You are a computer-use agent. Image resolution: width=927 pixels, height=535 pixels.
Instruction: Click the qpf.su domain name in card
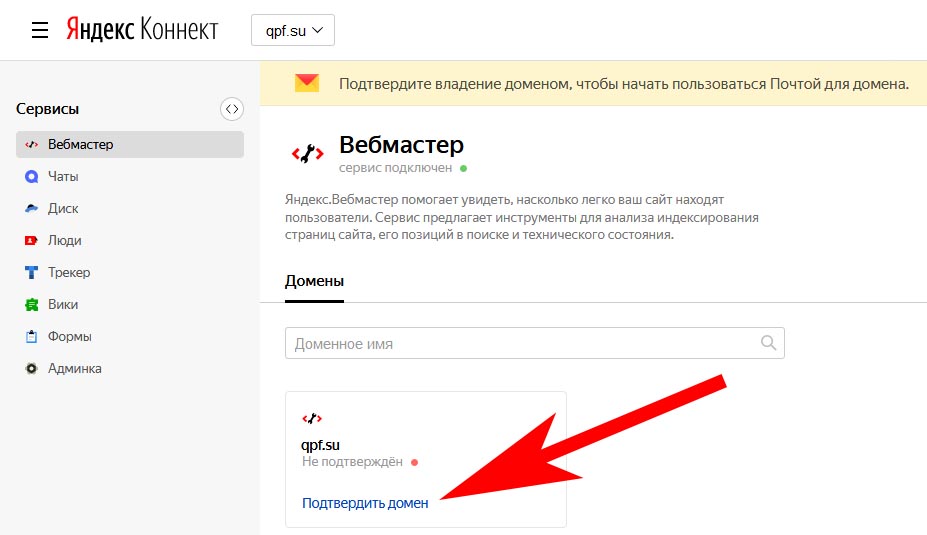[x=320, y=445]
